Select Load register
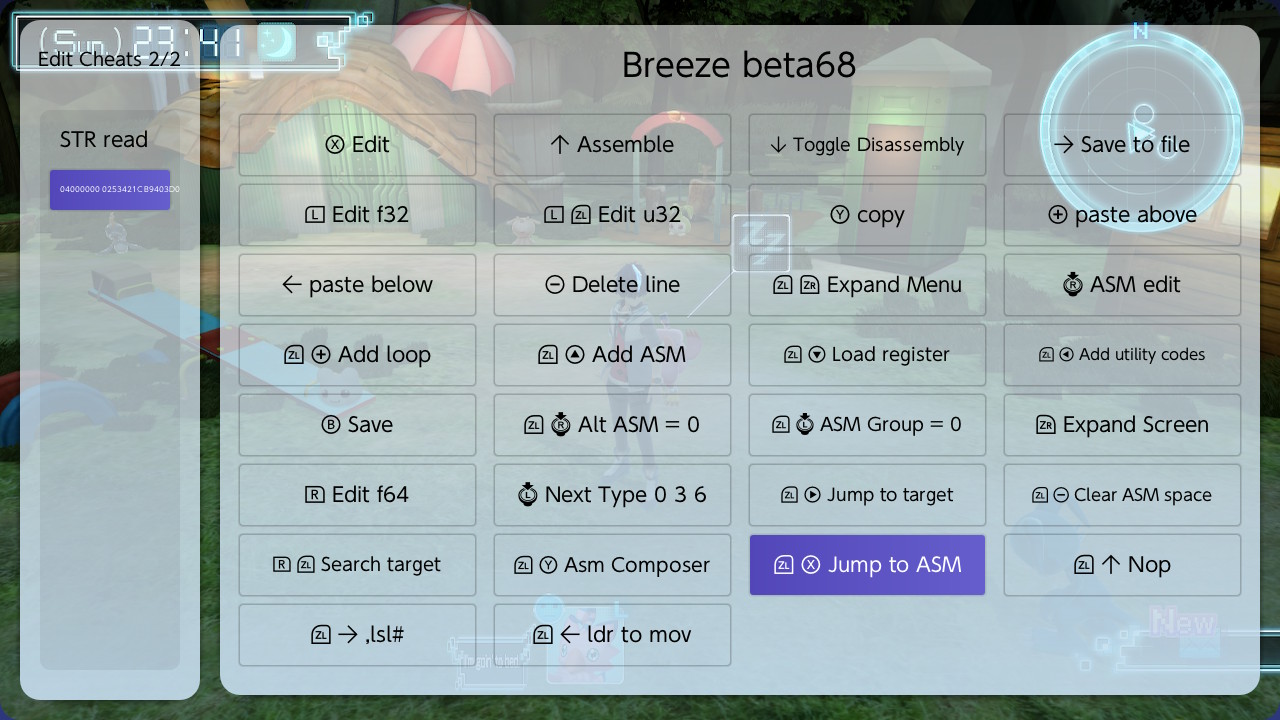The height and width of the screenshot is (720, 1280). (x=867, y=355)
